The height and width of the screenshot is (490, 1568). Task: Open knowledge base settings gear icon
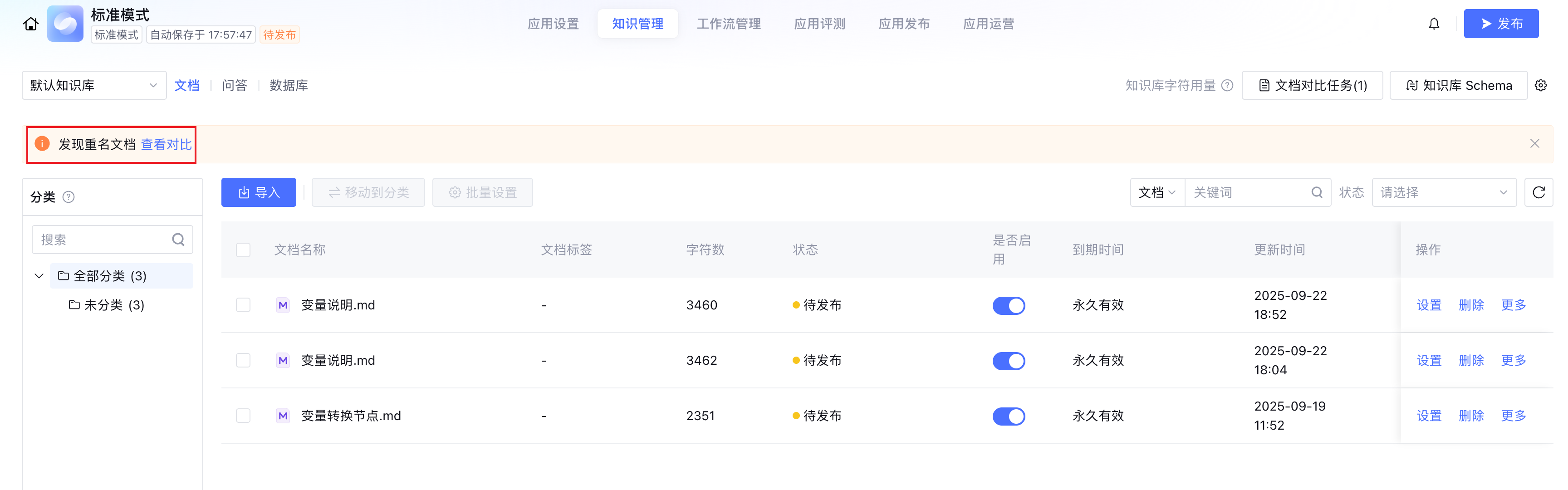pyautogui.click(x=1541, y=85)
